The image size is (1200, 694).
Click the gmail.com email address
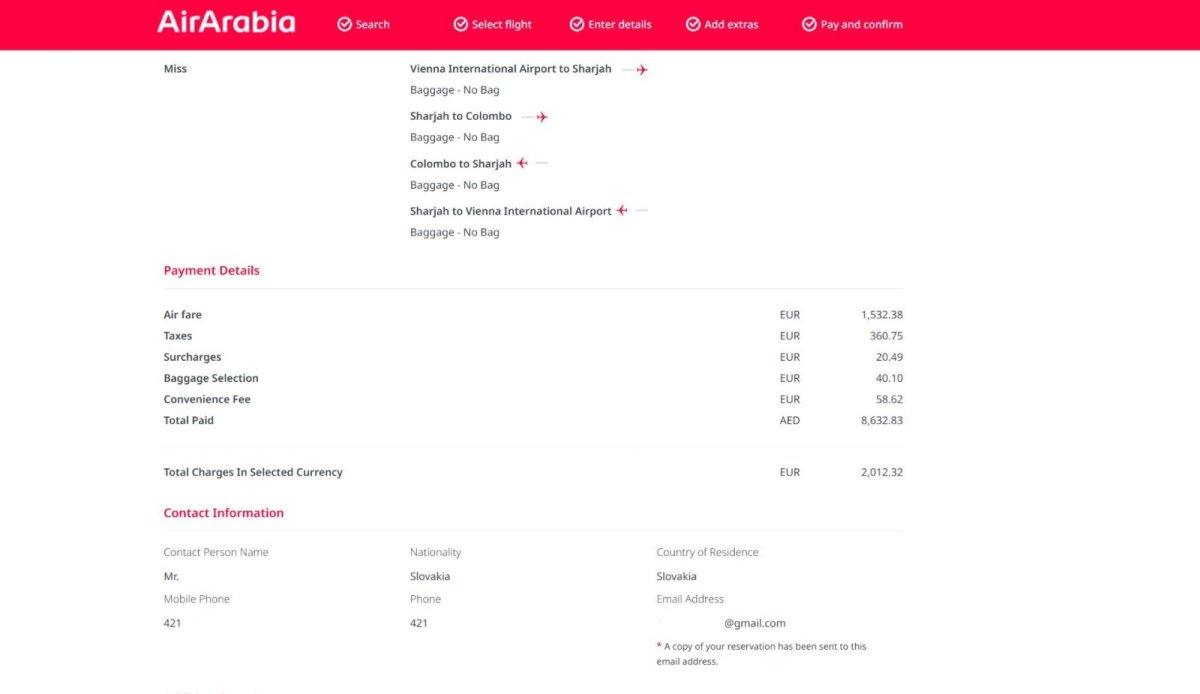click(754, 623)
